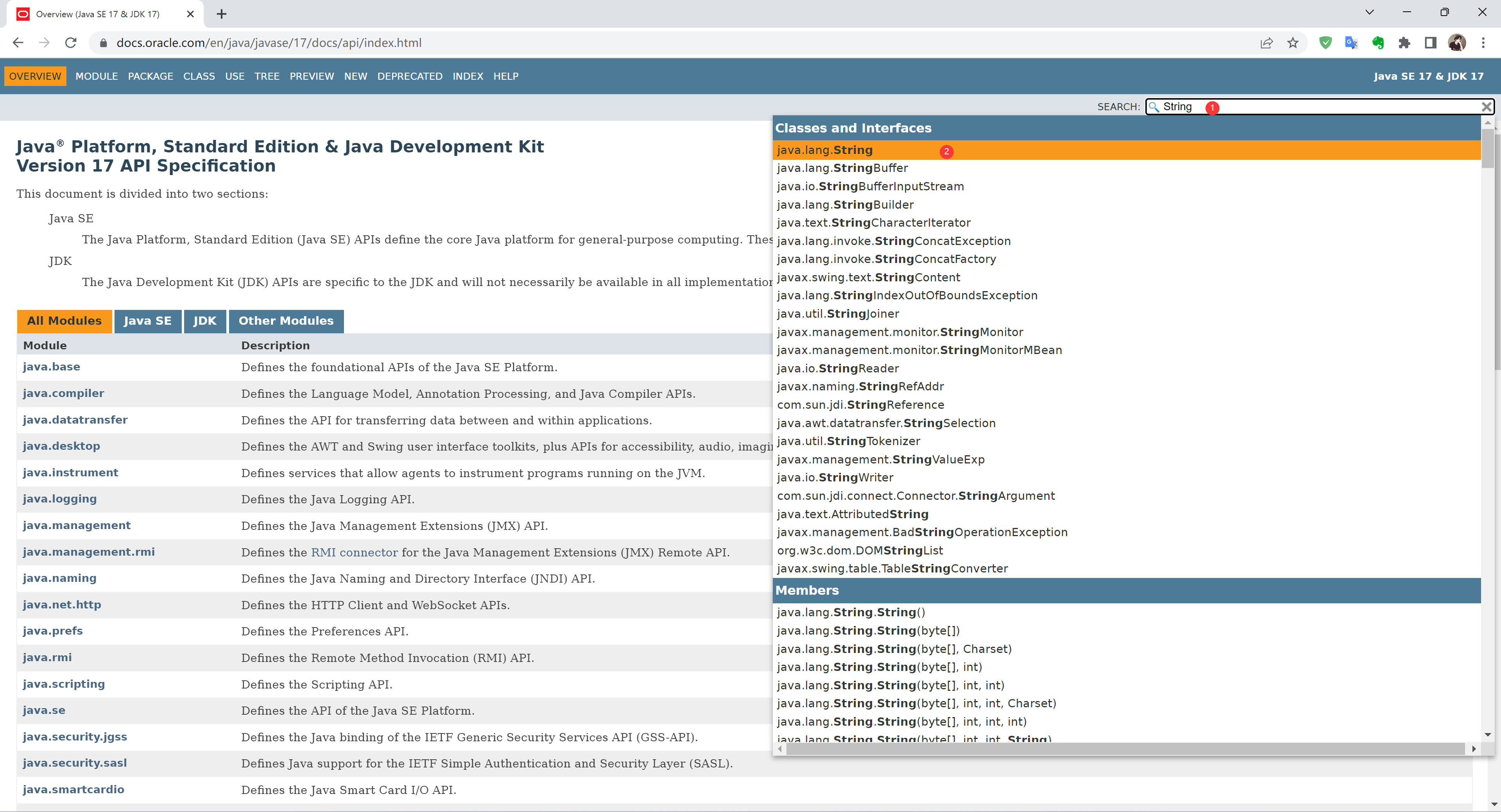Reload the current page

pos(70,43)
